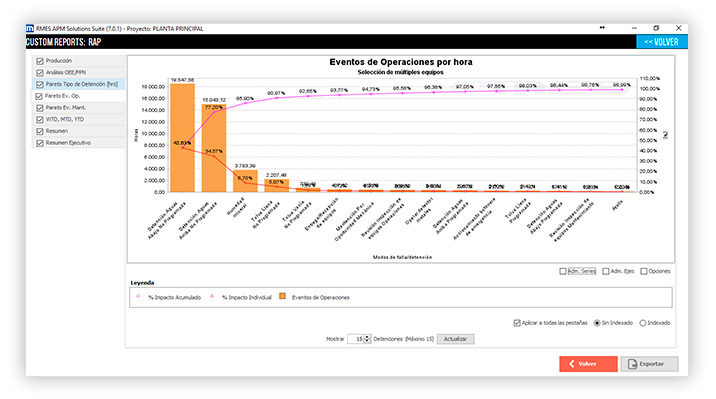Click the Volver back-arrow icon
The height and width of the screenshot is (399, 716).
tap(571, 364)
